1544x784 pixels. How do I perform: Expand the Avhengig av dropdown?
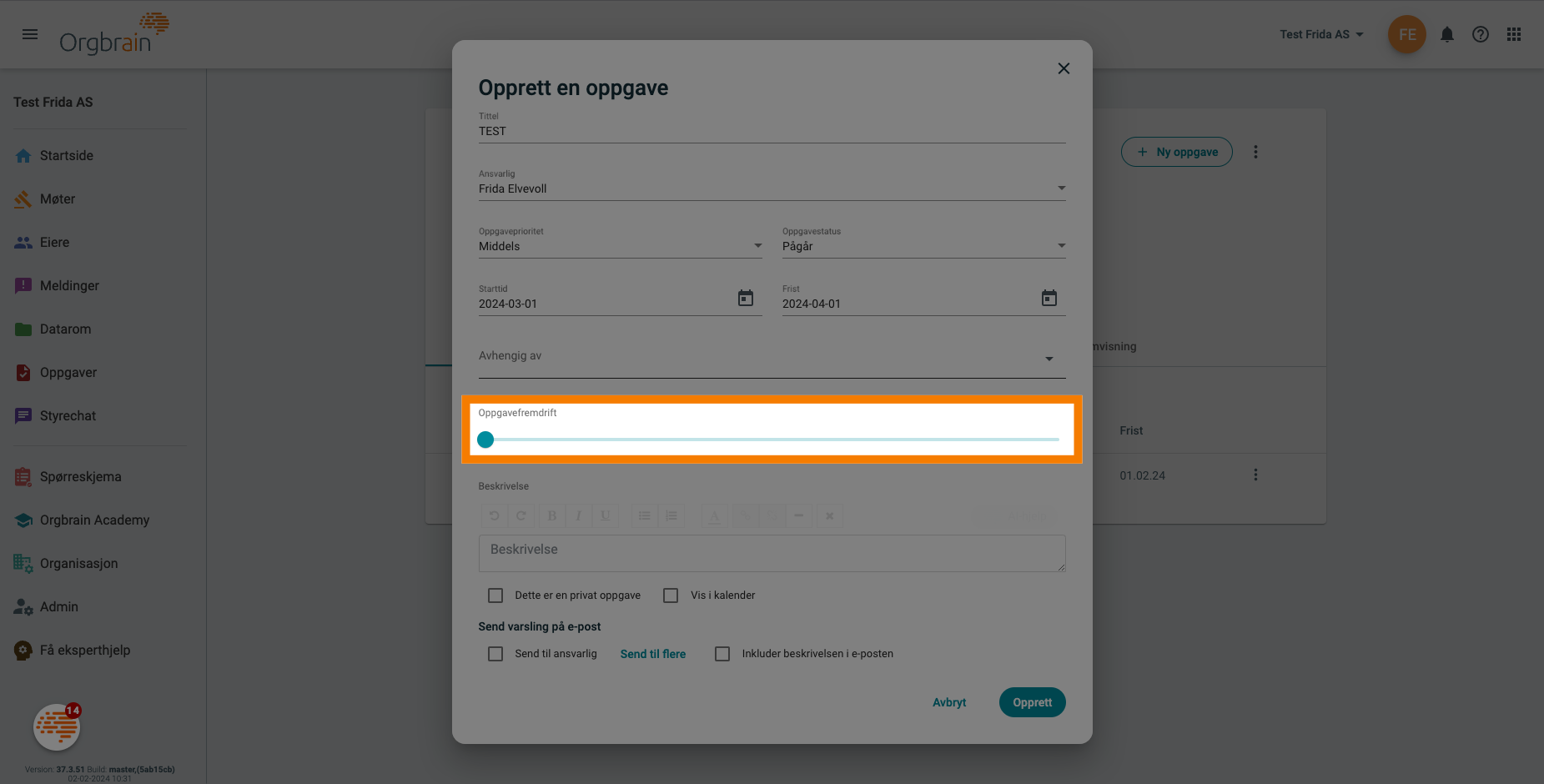click(x=772, y=357)
